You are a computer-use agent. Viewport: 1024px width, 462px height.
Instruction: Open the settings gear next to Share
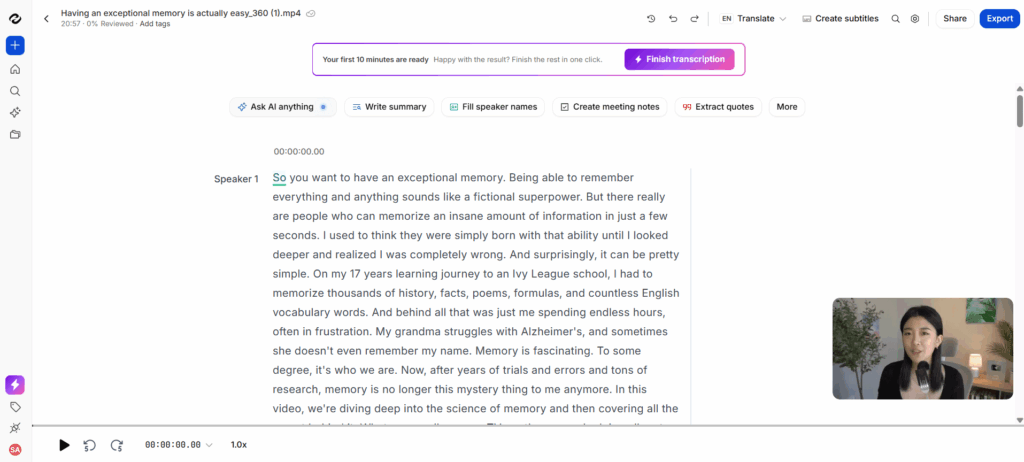(915, 18)
